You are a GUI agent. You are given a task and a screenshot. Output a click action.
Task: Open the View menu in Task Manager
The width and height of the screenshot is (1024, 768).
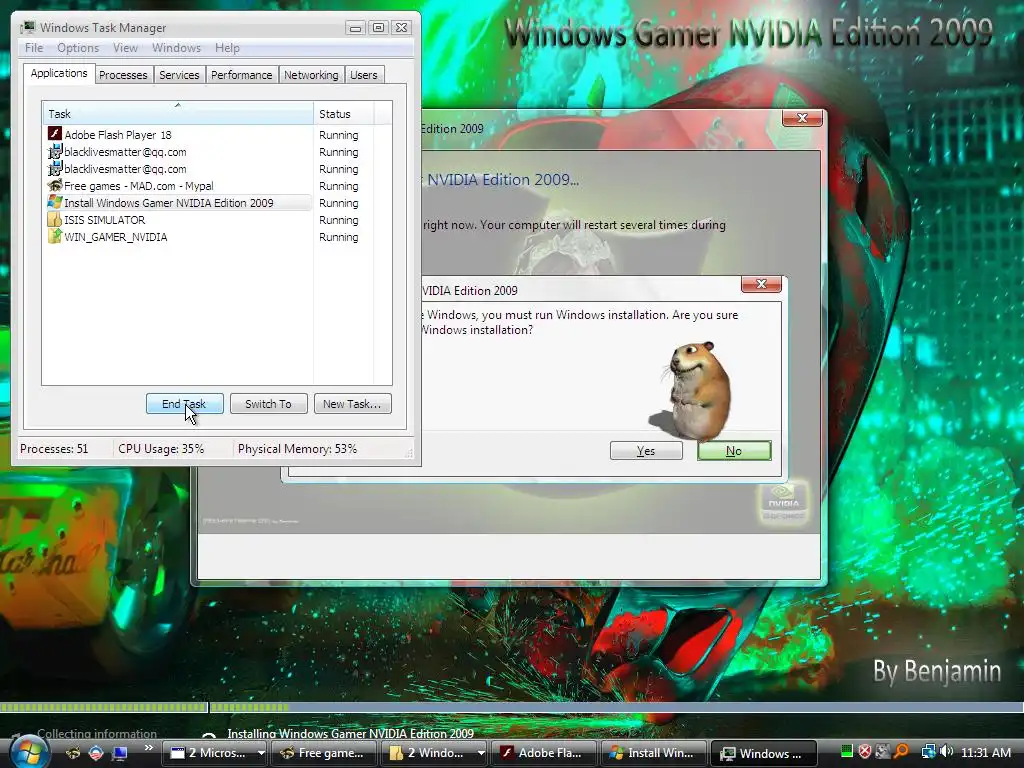click(125, 48)
